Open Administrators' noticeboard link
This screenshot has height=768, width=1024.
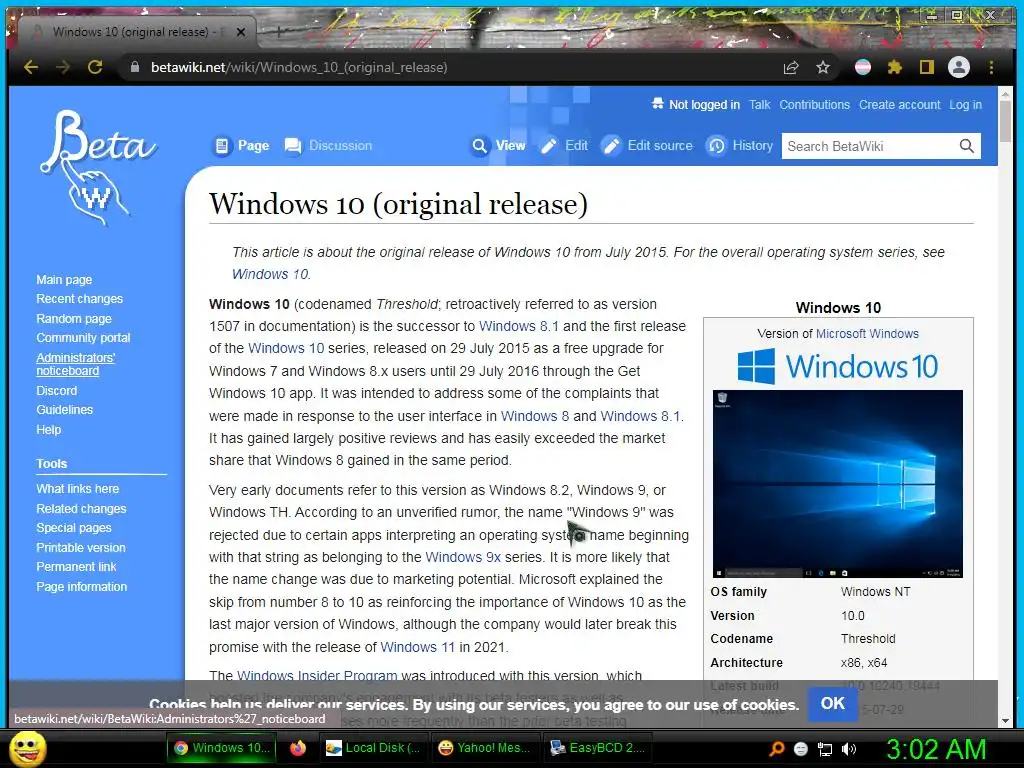coord(75,364)
